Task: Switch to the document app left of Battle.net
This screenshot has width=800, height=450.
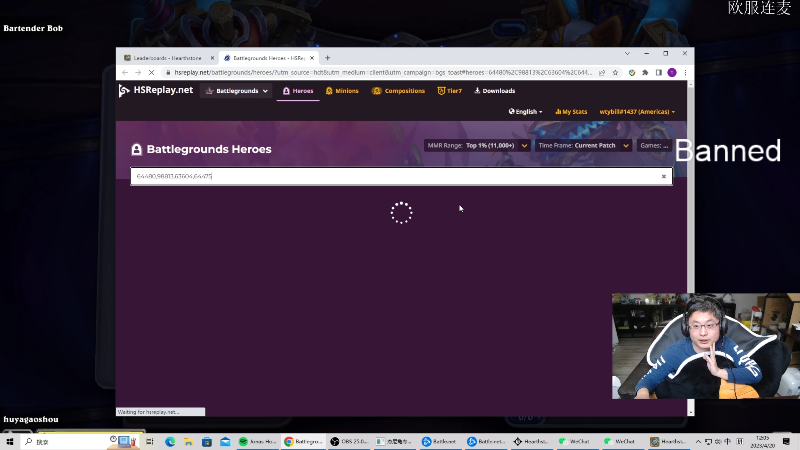Action: (x=394, y=441)
